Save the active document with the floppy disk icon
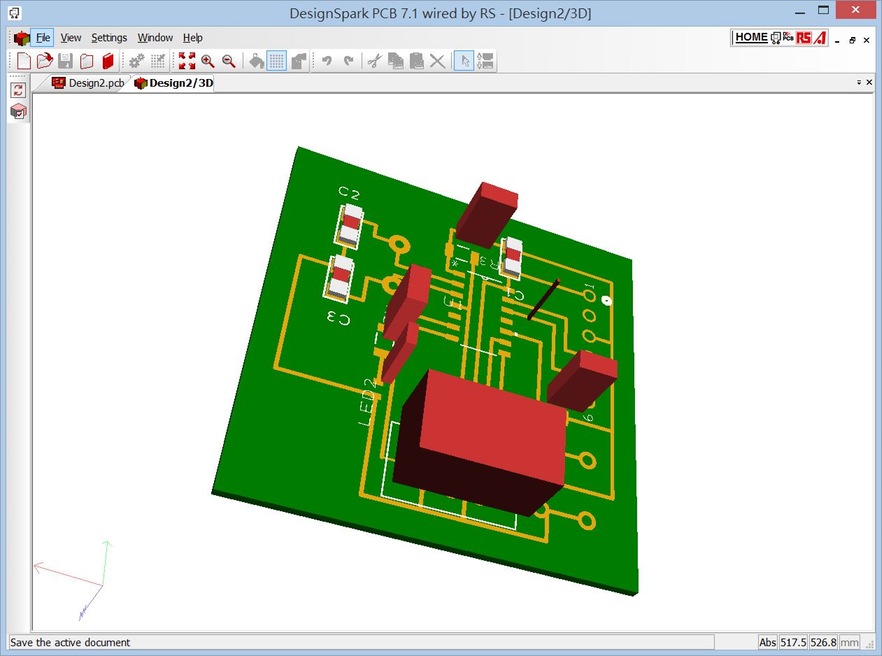 tap(65, 61)
